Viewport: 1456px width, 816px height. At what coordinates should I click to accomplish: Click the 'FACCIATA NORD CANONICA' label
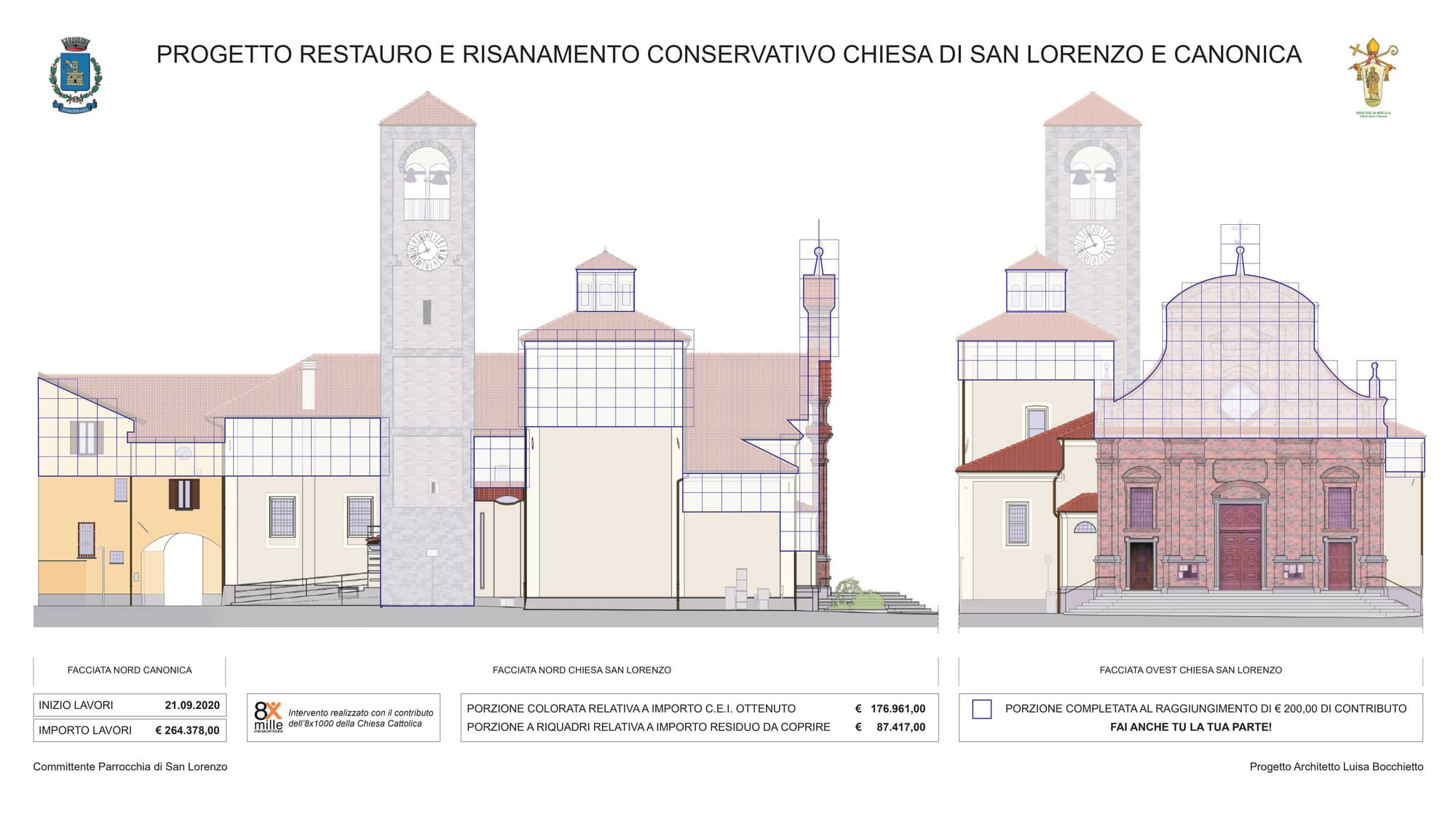[x=130, y=670]
